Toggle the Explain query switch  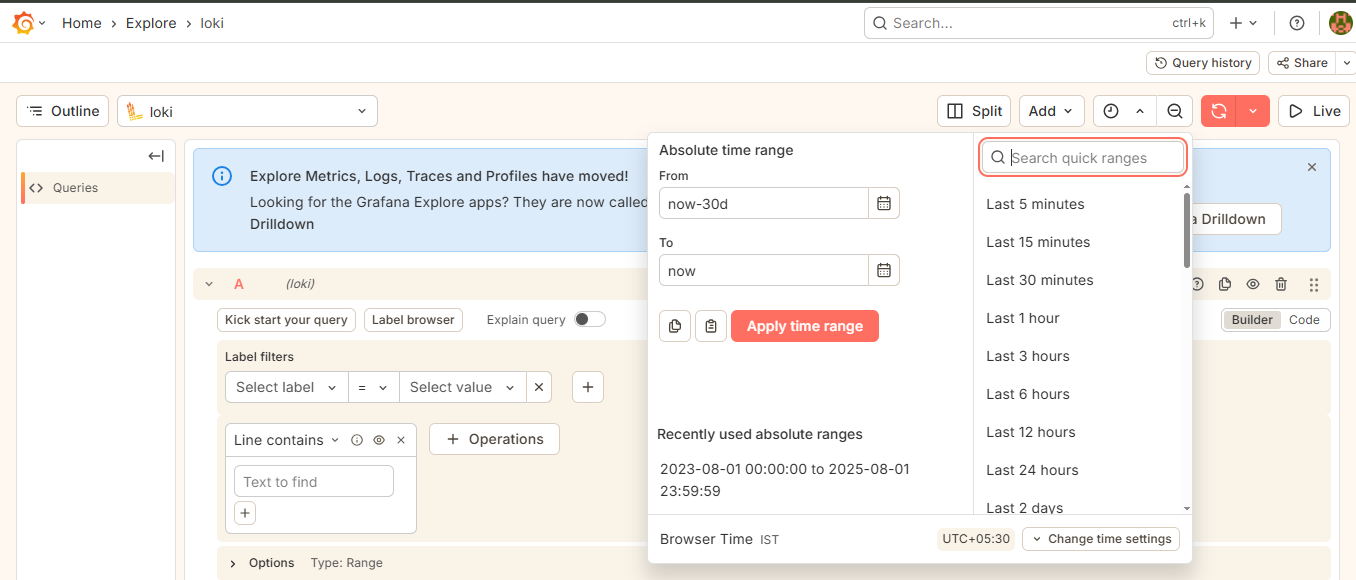tap(590, 320)
